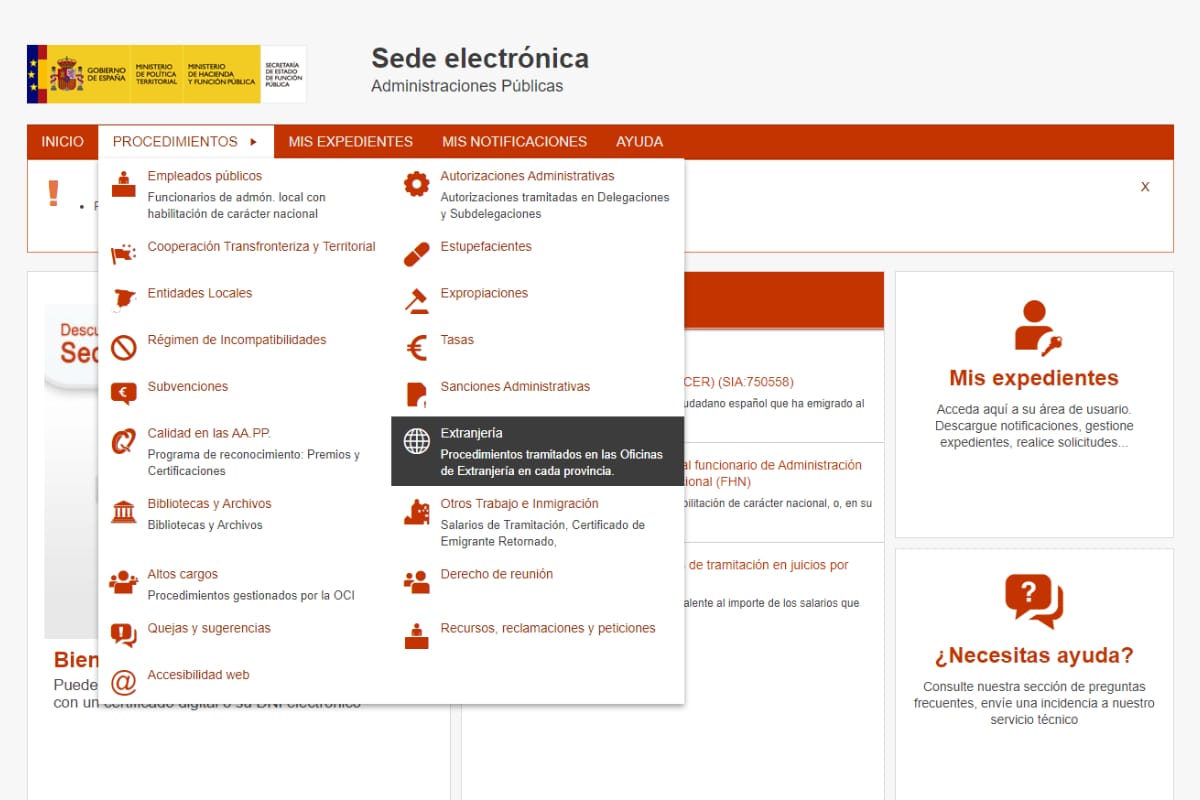
Task: Click the Expropiaciones gavel icon
Action: tap(416, 300)
